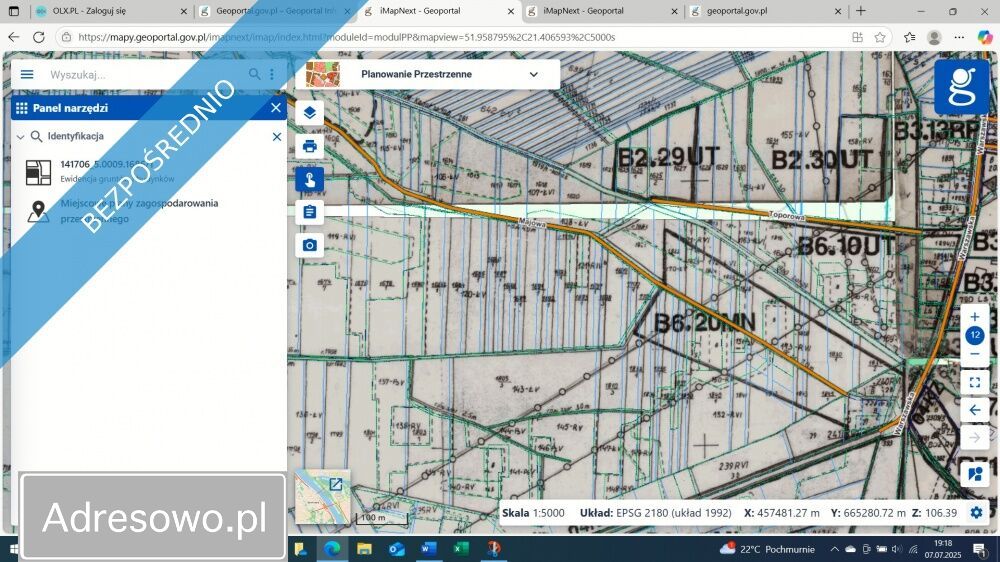This screenshot has width=1000, height=562.
Task: Open Copilot sidebar icon
Action: (x=985, y=38)
